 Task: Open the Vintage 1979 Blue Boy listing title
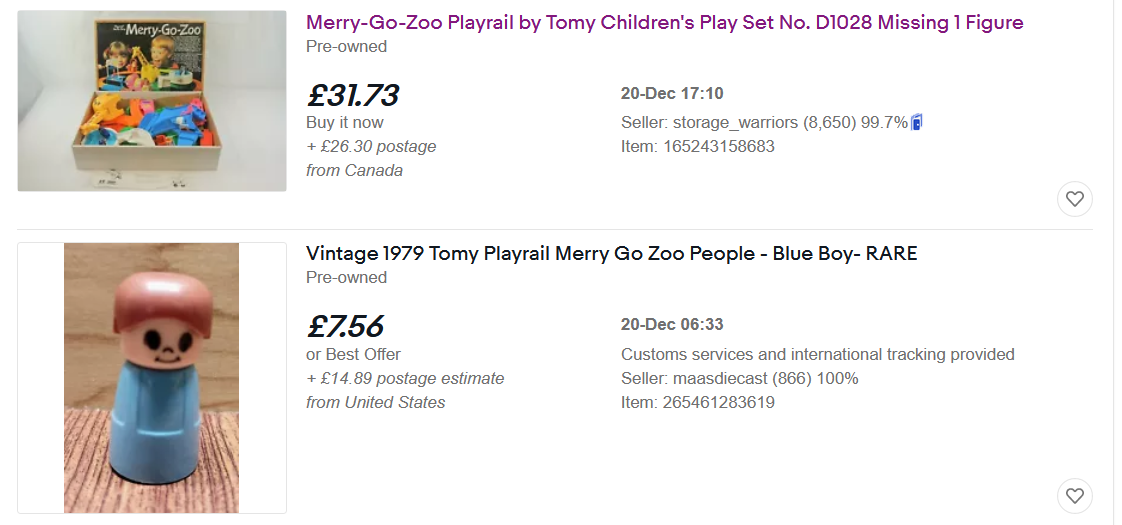(611, 254)
